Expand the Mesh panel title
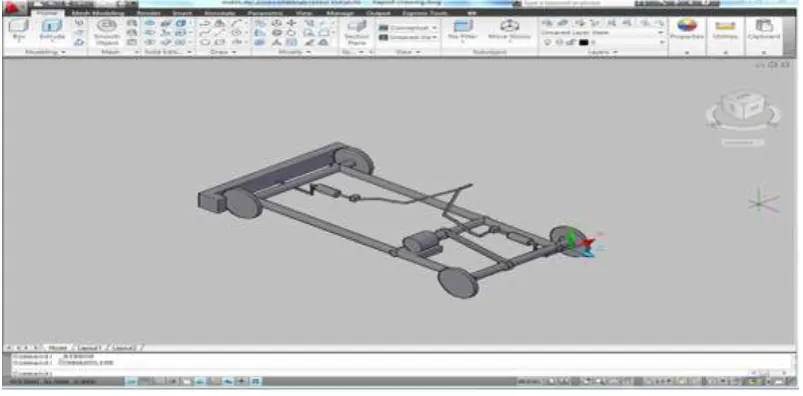Viewport: 803px width, 396px height. (x=112, y=52)
